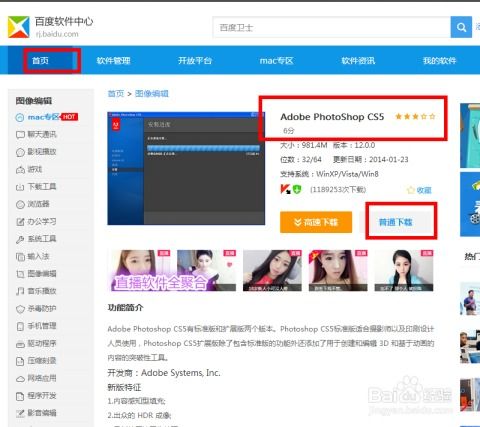Switch to the 开放平台 tab

[195, 61]
